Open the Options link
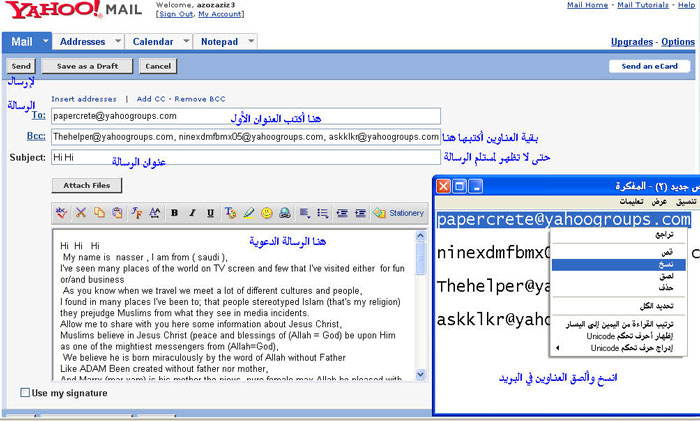700x421 pixels. point(678,42)
